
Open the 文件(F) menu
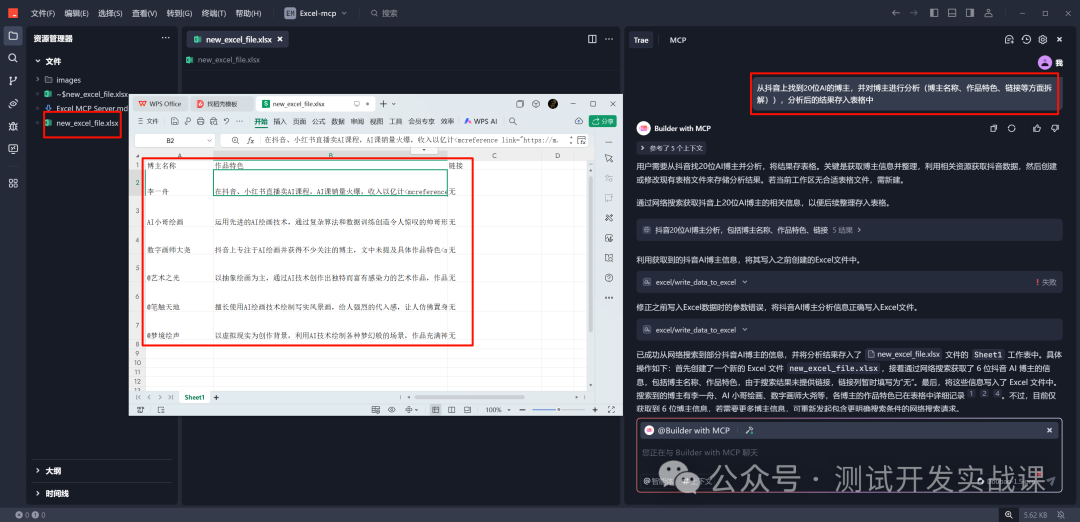click(x=43, y=13)
